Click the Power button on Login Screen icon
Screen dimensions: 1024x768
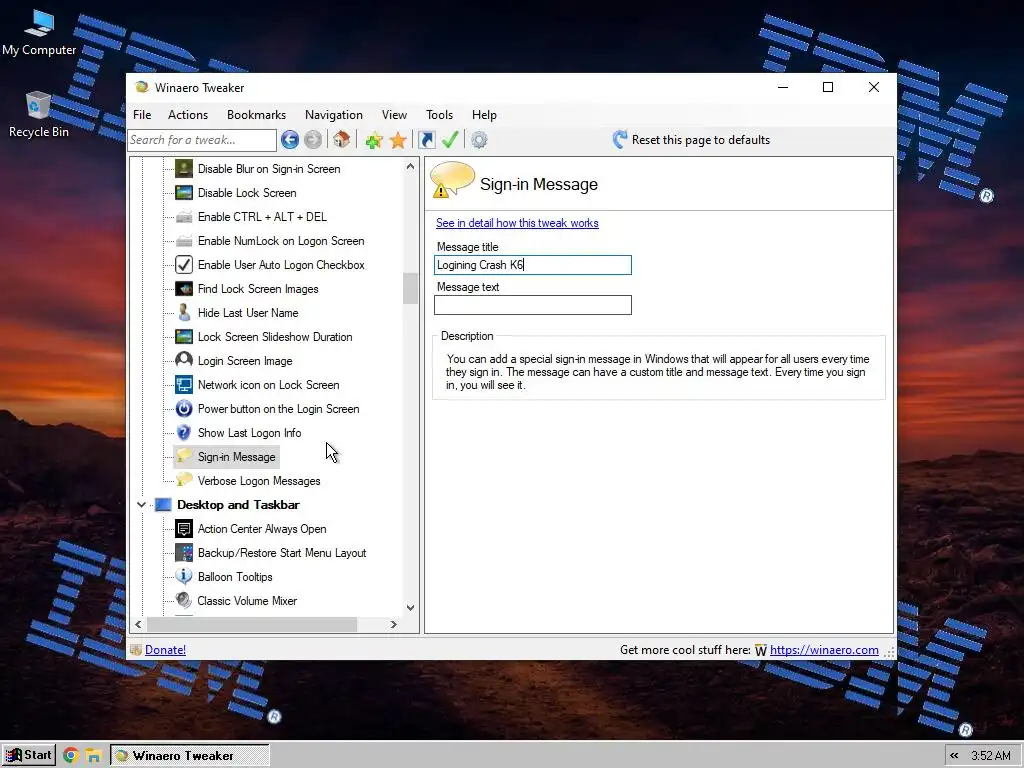(184, 409)
